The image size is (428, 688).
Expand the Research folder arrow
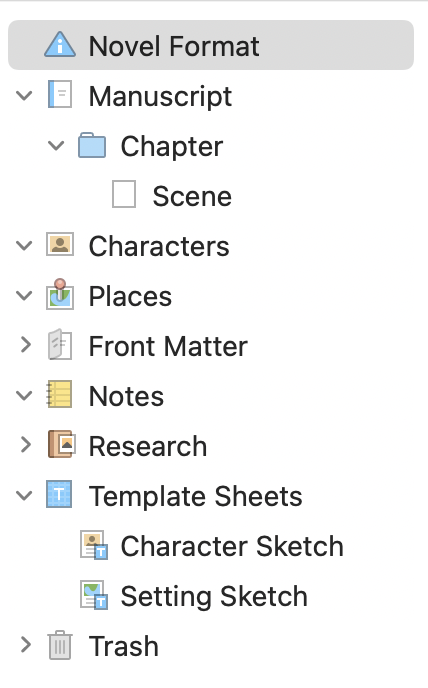[26, 444]
